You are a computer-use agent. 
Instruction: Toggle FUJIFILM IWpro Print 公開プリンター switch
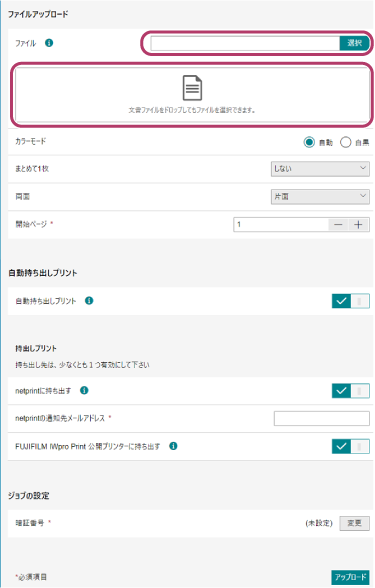351,446
